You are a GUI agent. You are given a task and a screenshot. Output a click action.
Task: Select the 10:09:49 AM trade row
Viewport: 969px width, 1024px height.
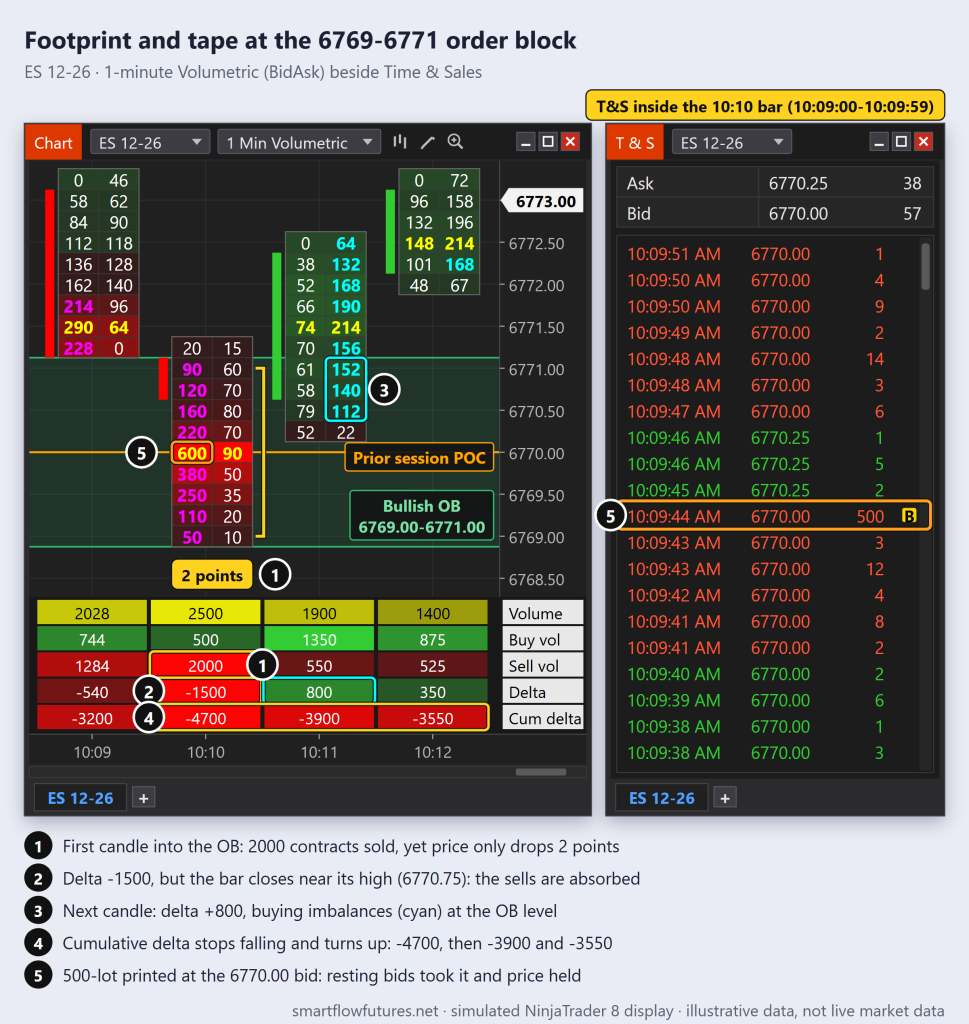769,332
